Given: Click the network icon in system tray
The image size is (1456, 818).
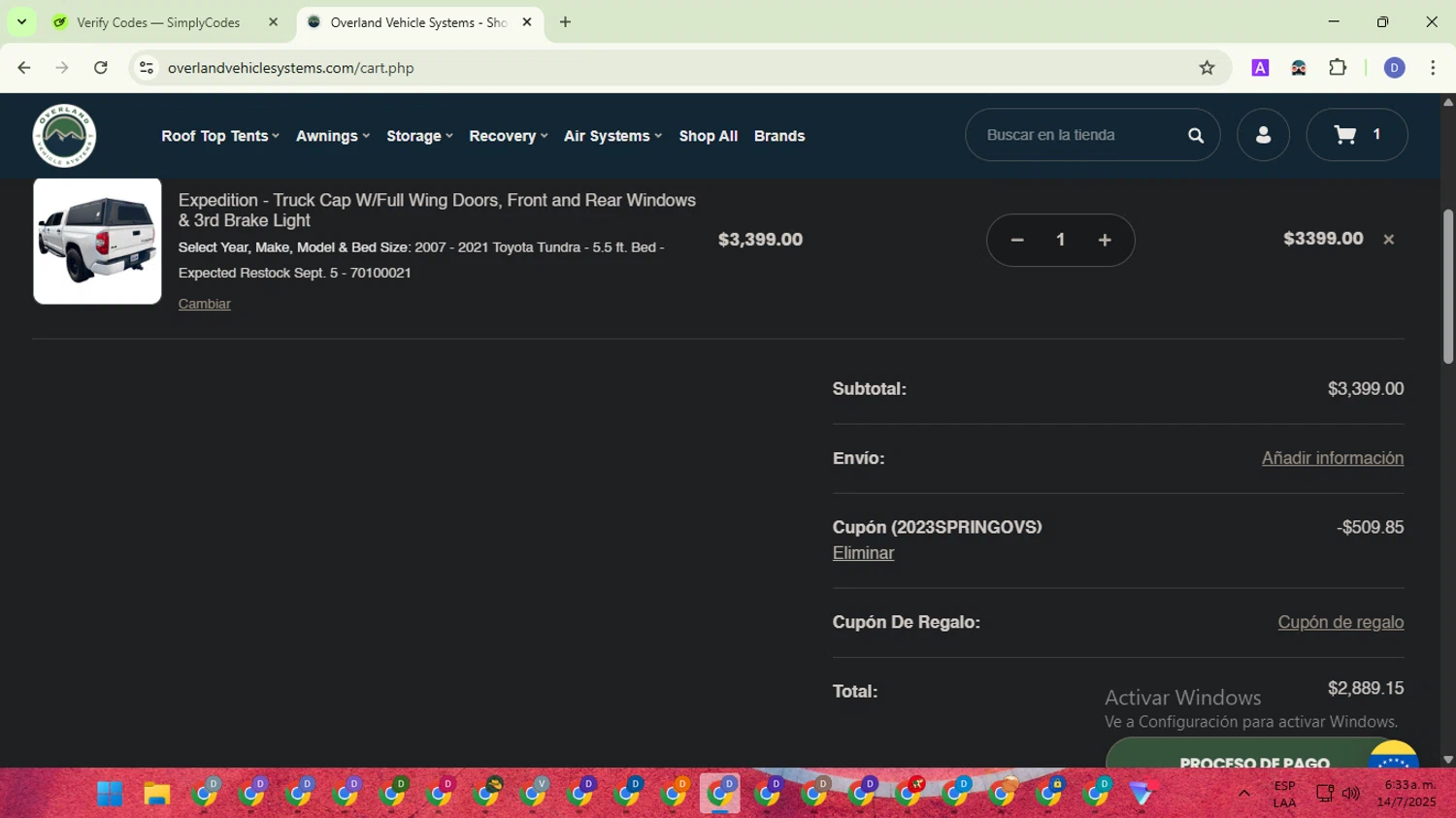Looking at the screenshot, I should coord(1324,794).
